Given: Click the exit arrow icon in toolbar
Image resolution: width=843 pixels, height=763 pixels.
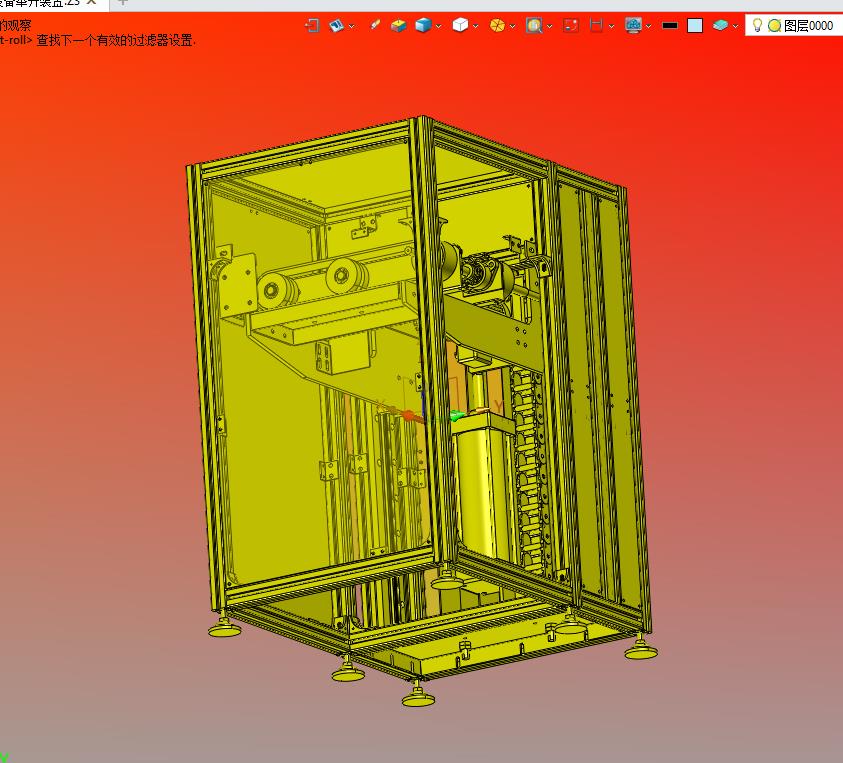Looking at the screenshot, I should click(x=312, y=25).
